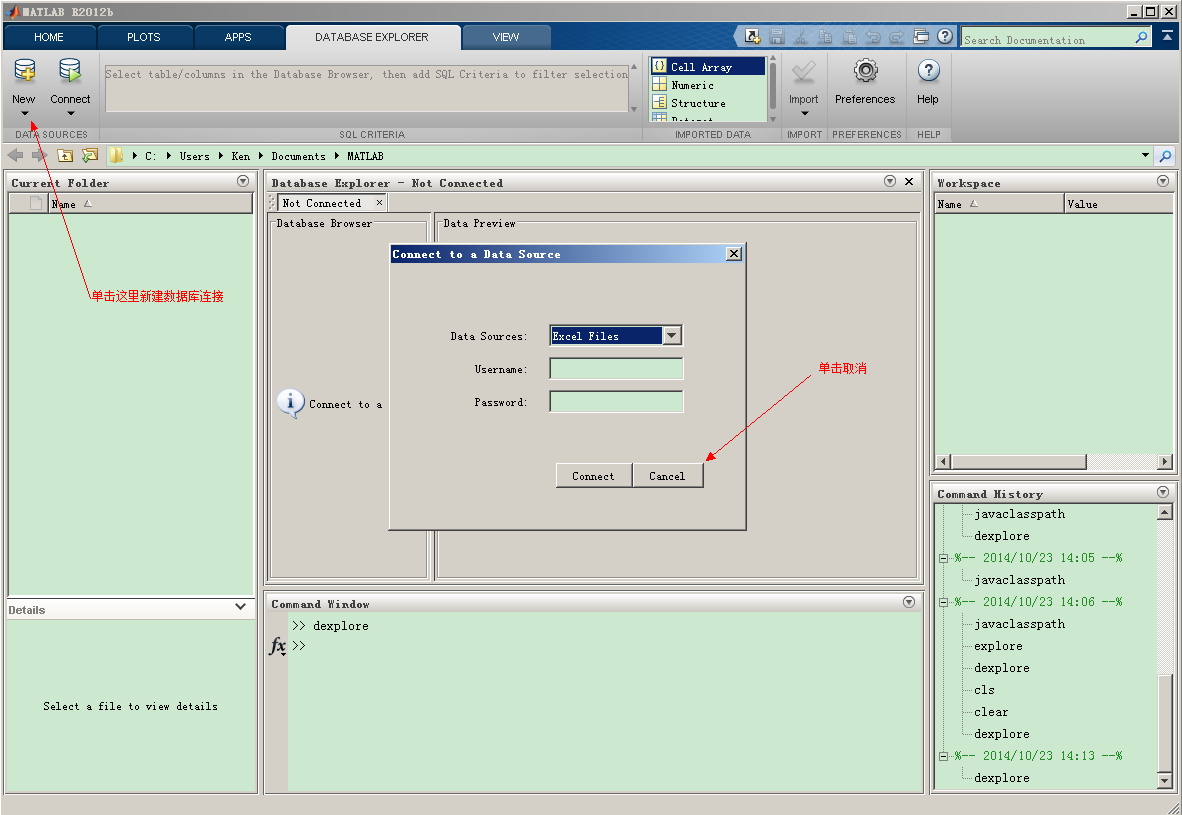Open the address bar history dropdown
This screenshot has width=1182, height=815.
[x=1145, y=155]
